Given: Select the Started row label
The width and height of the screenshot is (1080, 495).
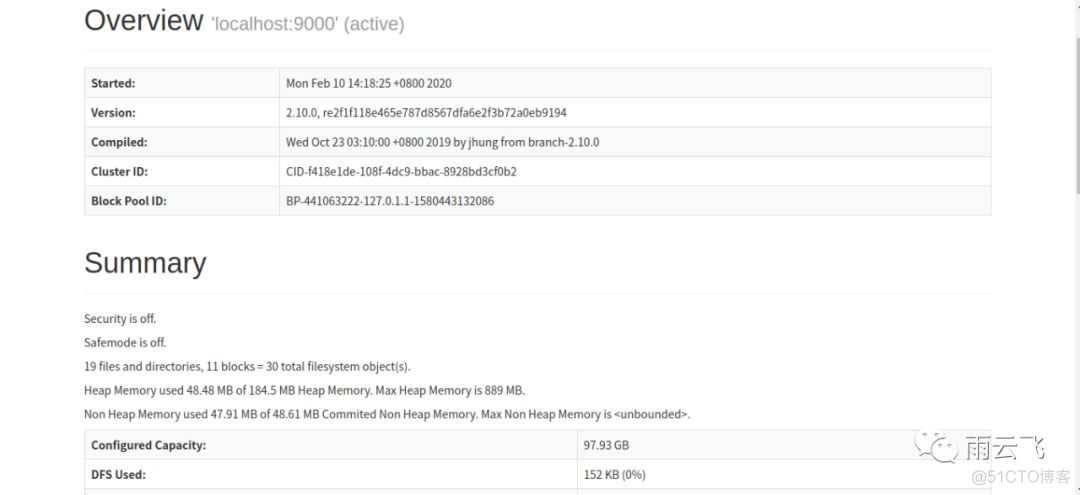Looking at the screenshot, I should pyautogui.click(x=113, y=83).
